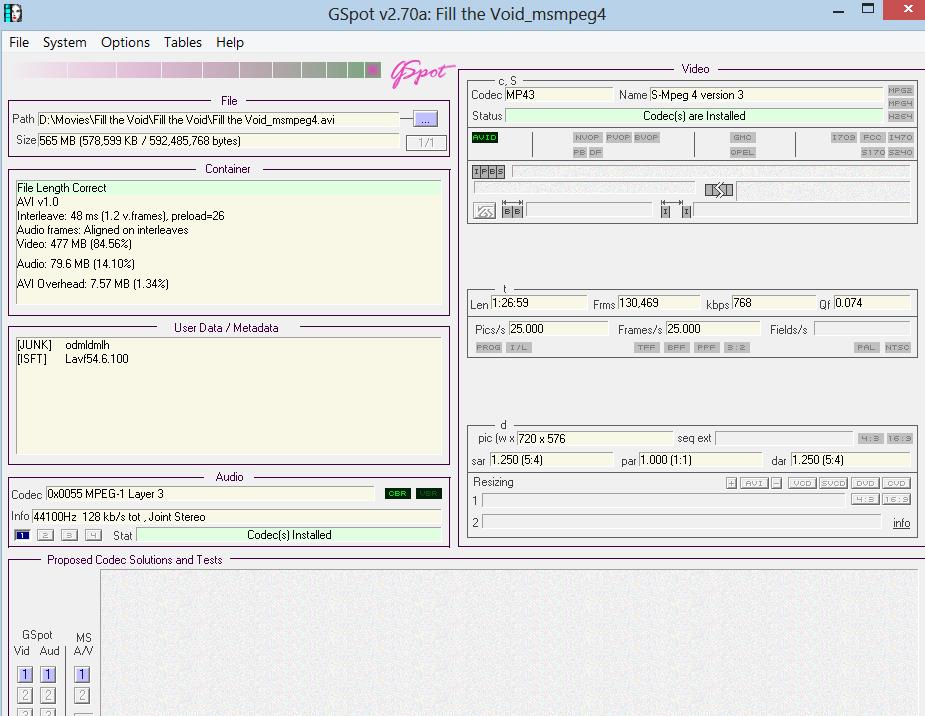This screenshot has width=925, height=716.
Task: Click the S170 colorimetry indicator
Action: (872, 152)
